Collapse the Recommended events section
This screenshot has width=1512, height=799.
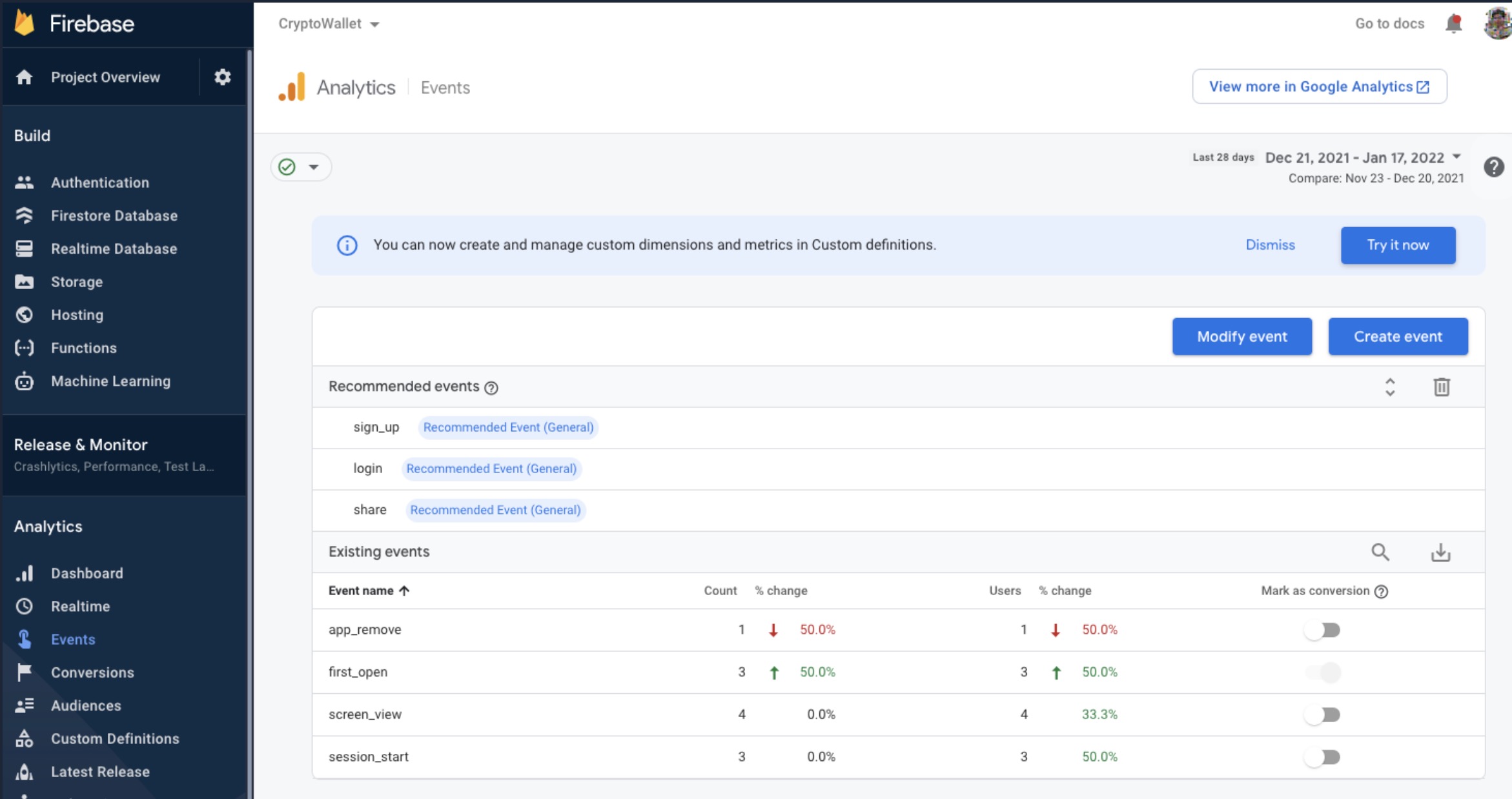(1389, 387)
